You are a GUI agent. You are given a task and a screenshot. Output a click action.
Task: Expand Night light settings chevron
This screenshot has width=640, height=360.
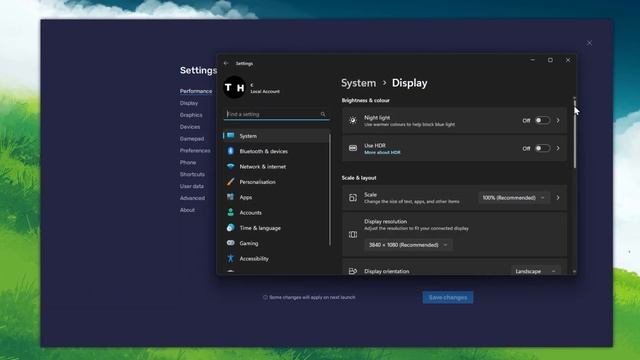(x=558, y=120)
